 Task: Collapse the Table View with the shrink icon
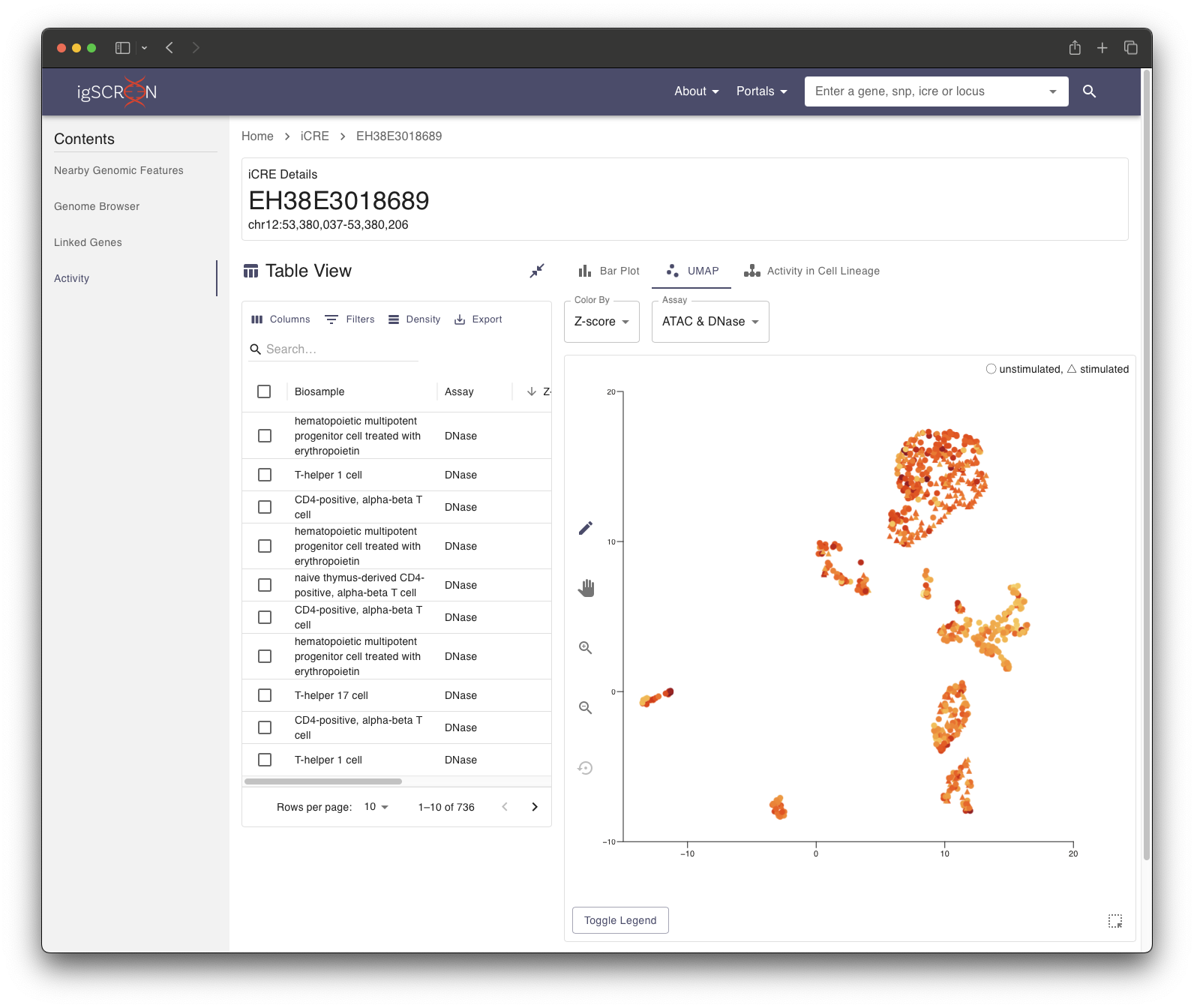pos(537,271)
